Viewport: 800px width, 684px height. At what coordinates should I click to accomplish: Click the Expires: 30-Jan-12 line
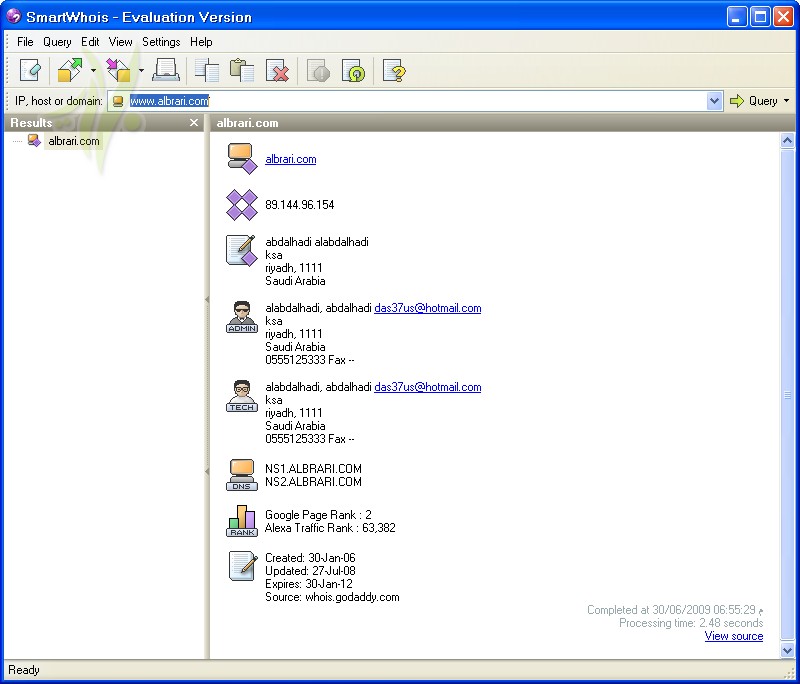pos(309,584)
